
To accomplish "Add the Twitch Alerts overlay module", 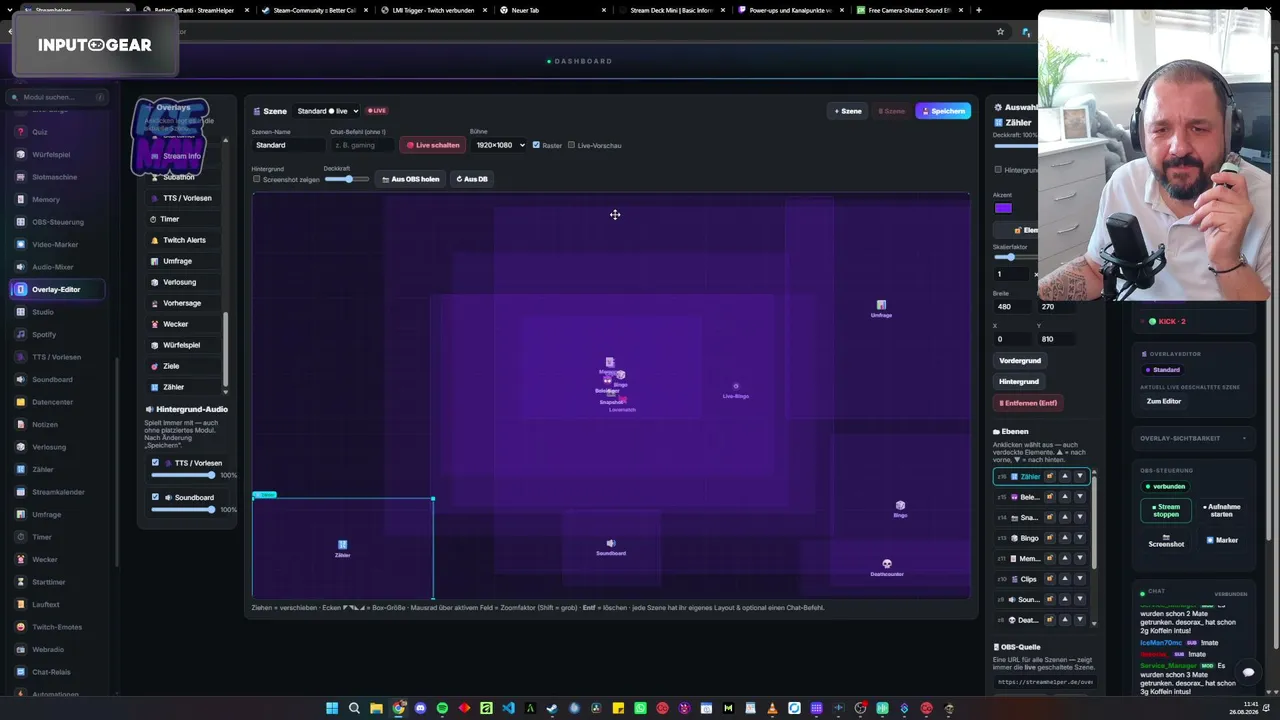I will 184,240.
